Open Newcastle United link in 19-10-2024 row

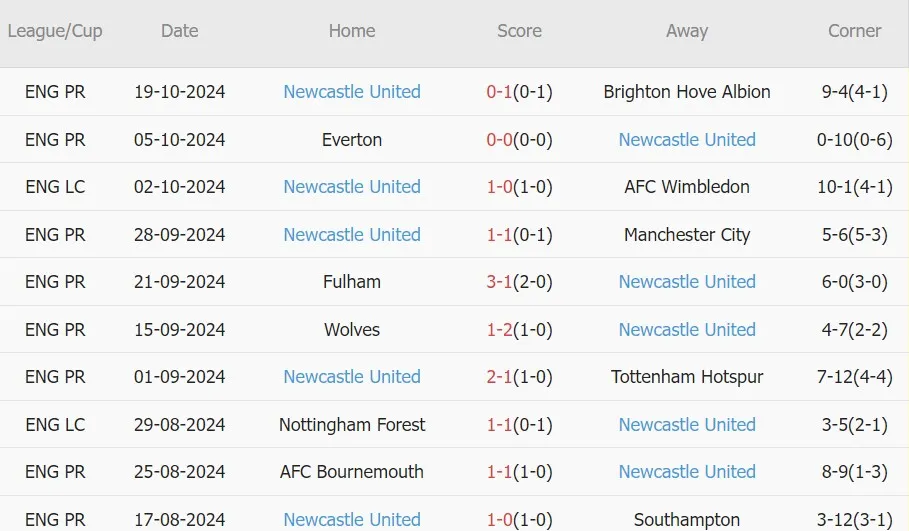tap(352, 92)
